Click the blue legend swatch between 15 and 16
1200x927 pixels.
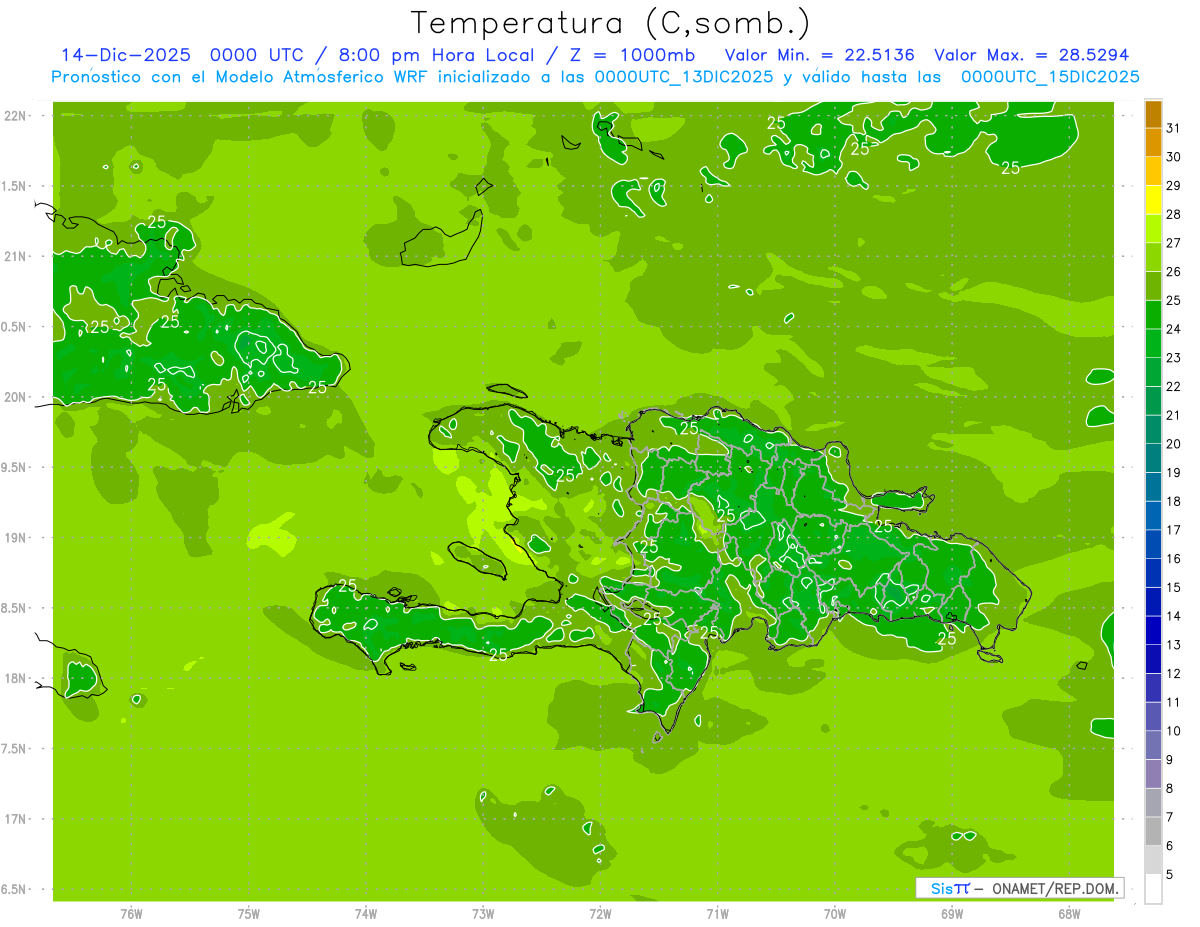[x=1153, y=574]
